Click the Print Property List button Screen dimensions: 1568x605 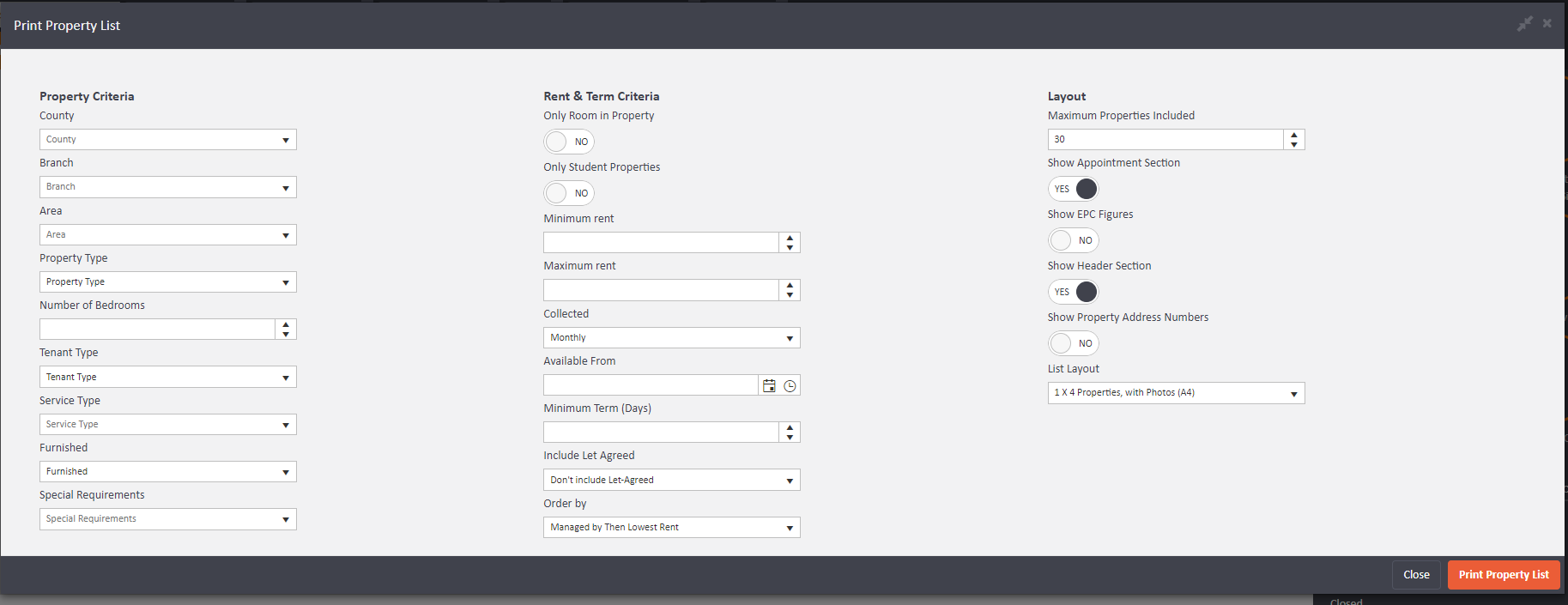click(x=1503, y=575)
